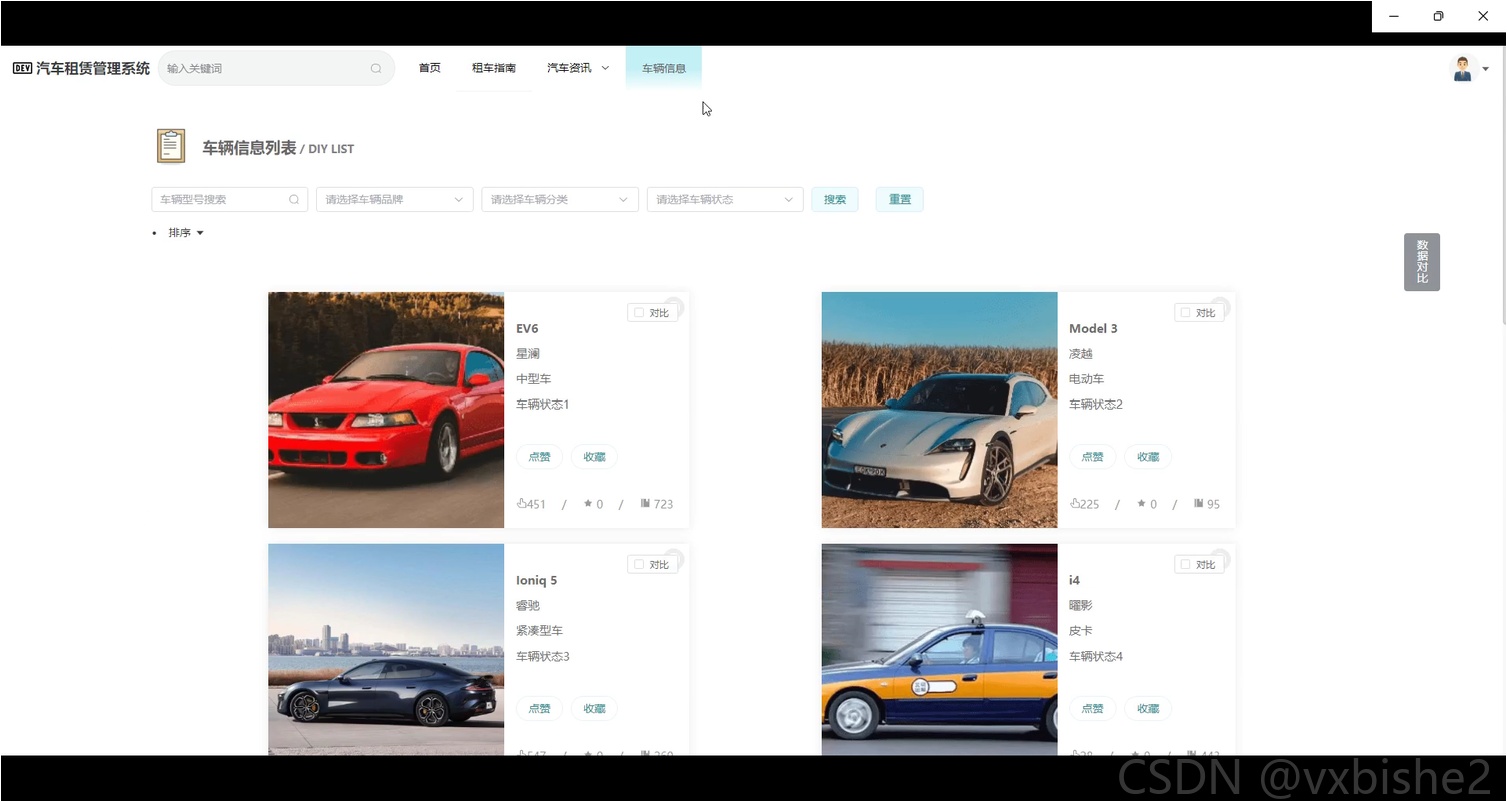
Task: Tick the 对比 checkbox on the Ioniq 5 card
Action: click(x=639, y=565)
